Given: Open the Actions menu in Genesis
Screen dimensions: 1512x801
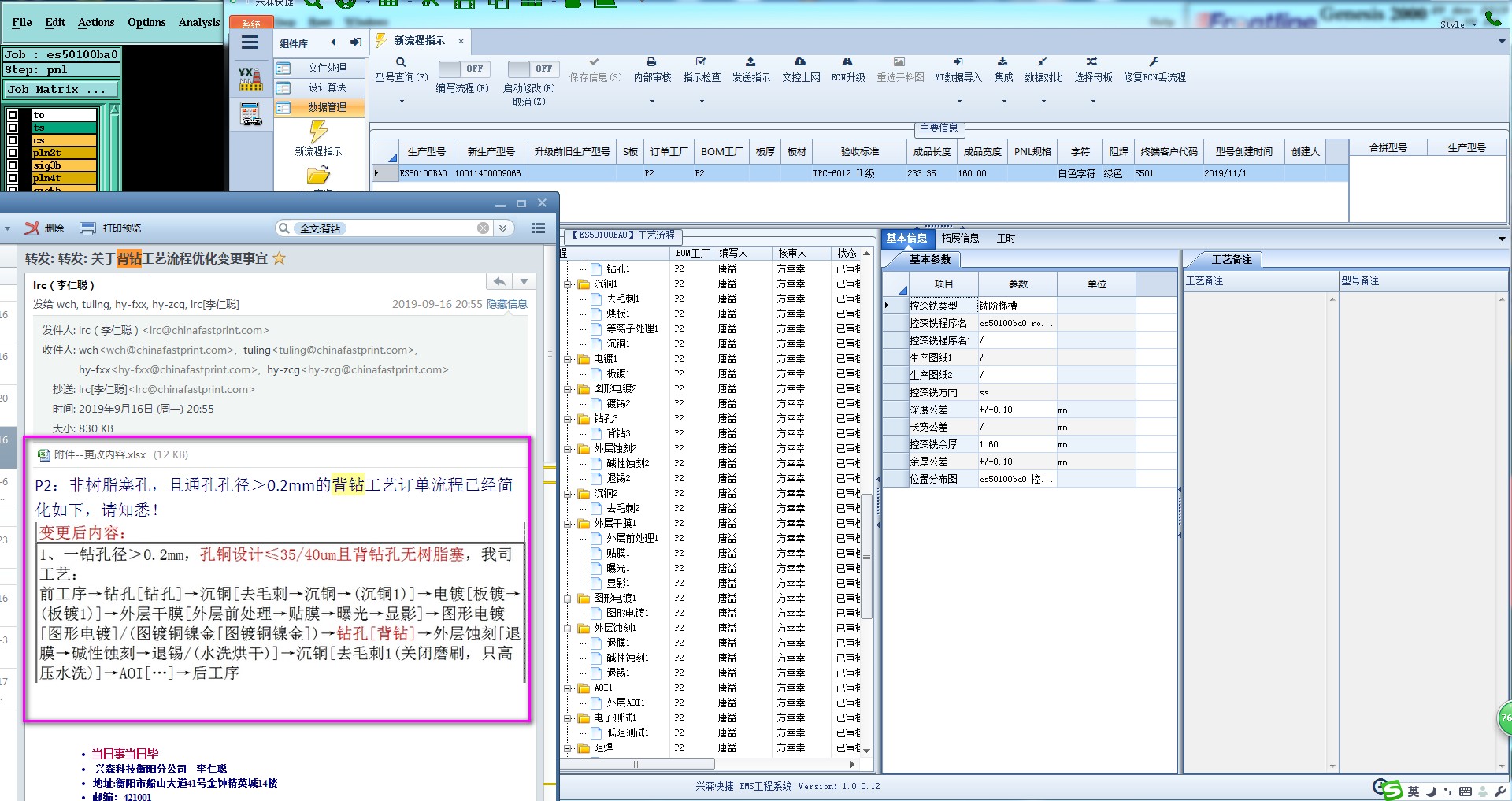Looking at the screenshot, I should click(96, 22).
